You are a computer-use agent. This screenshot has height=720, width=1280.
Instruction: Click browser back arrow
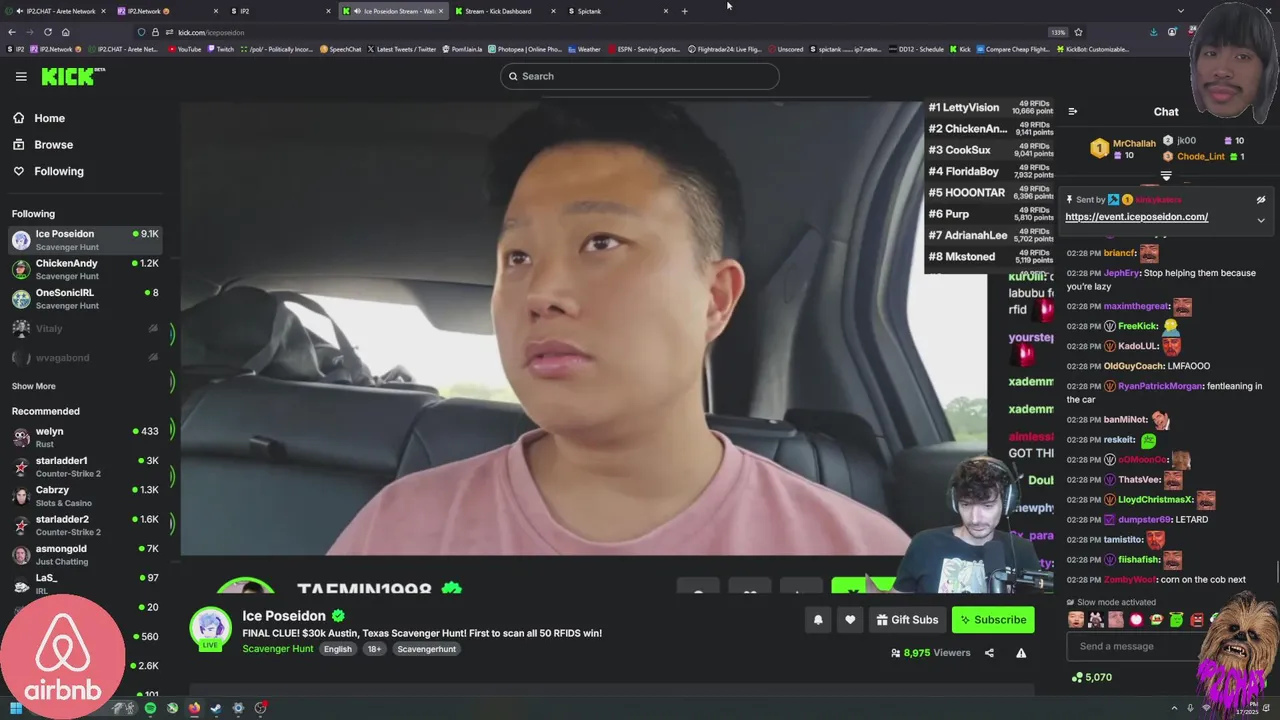point(13,32)
